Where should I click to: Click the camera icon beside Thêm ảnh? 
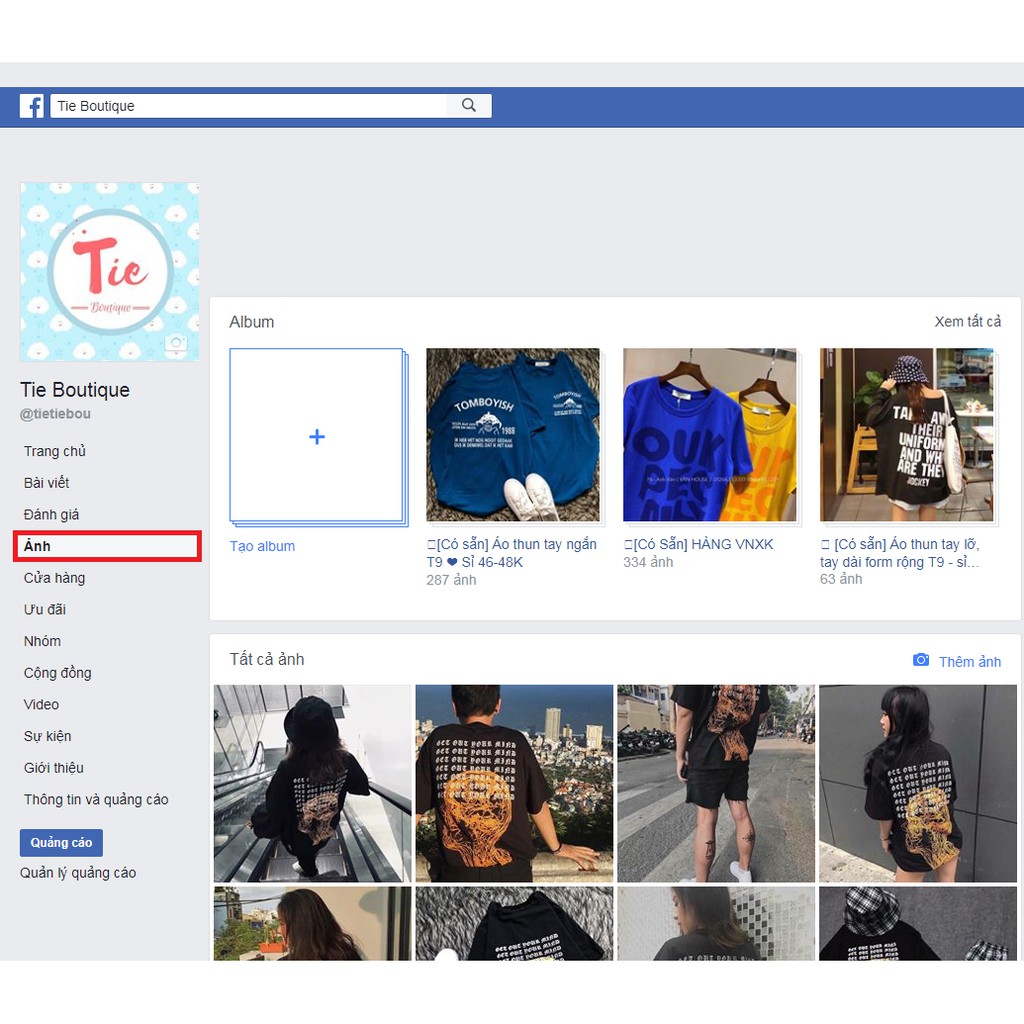(921, 661)
